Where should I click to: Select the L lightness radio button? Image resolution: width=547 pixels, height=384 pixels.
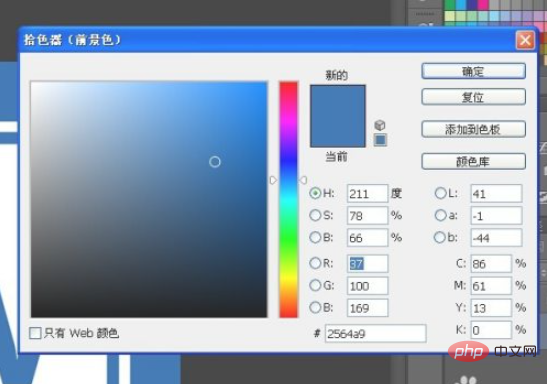point(440,193)
